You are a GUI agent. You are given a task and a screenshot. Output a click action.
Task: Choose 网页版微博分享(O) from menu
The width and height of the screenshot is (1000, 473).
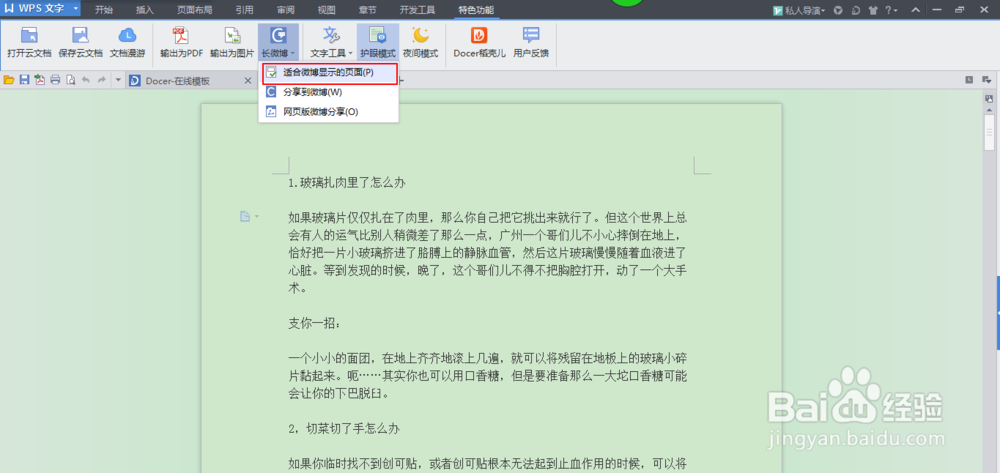click(329, 112)
